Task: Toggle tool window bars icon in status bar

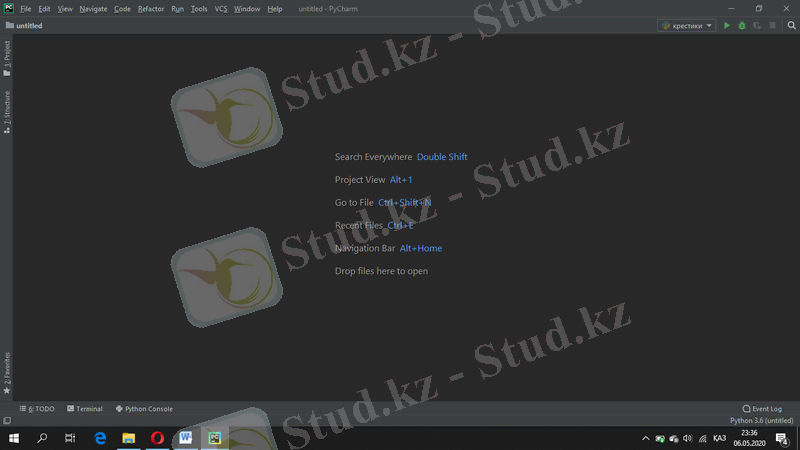Action: click(7, 420)
